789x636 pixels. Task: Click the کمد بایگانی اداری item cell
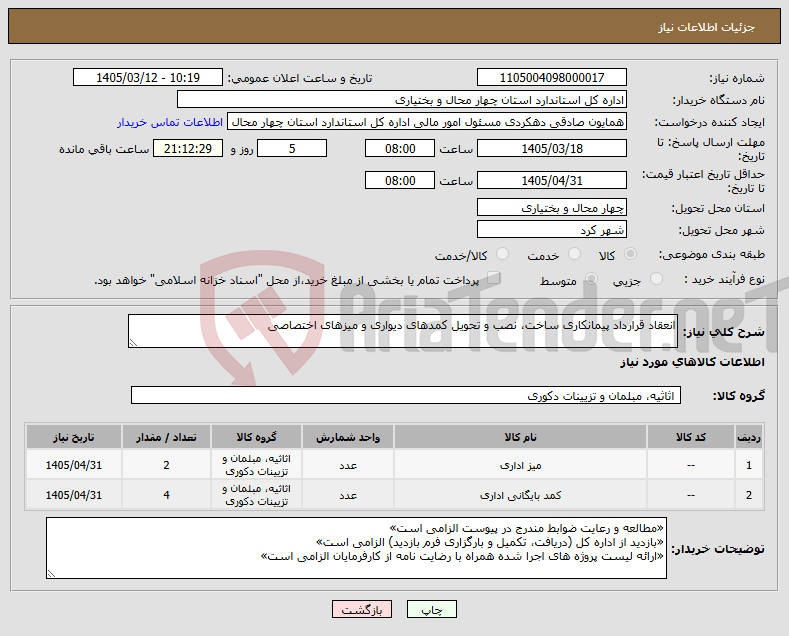(520, 495)
